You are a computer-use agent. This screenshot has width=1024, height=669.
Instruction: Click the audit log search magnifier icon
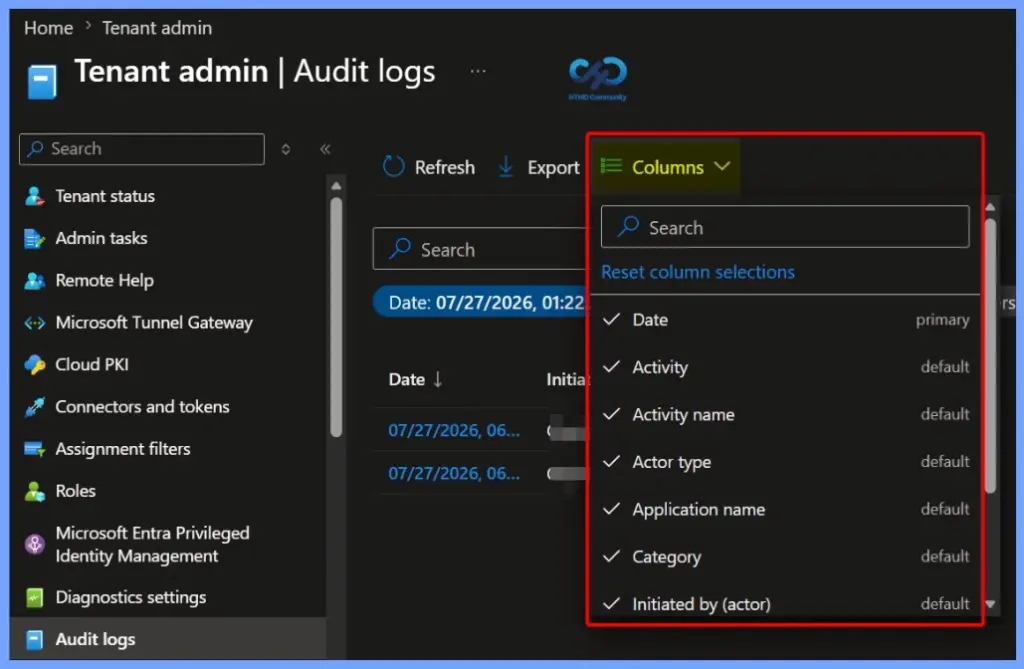click(x=400, y=249)
